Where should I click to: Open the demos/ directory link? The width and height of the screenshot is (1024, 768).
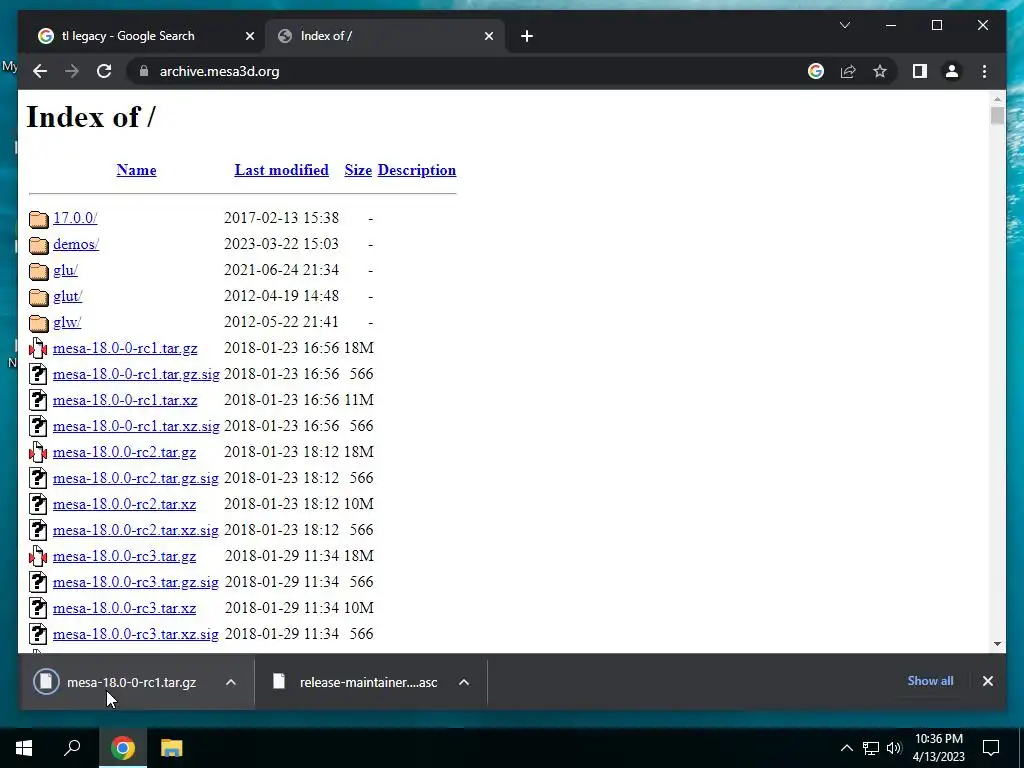click(x=76, y=244)
